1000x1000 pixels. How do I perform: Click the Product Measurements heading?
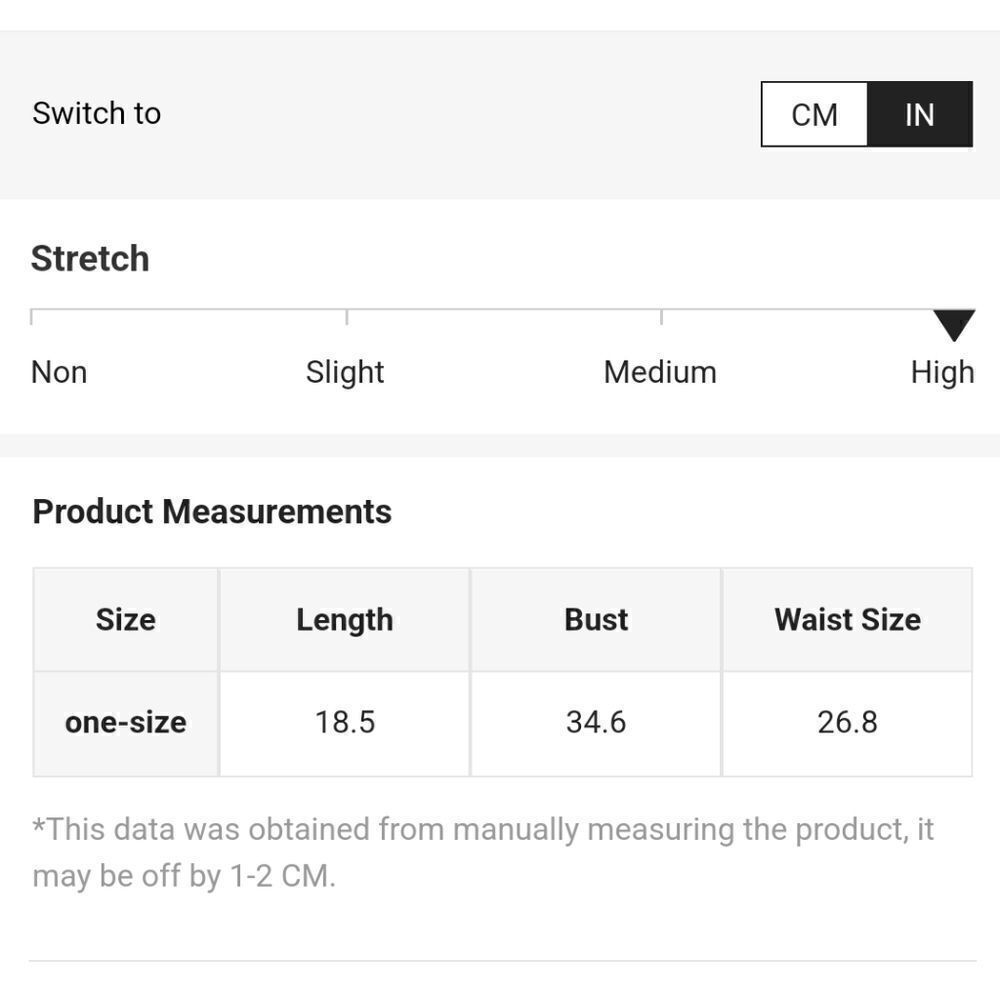(212, 511)
